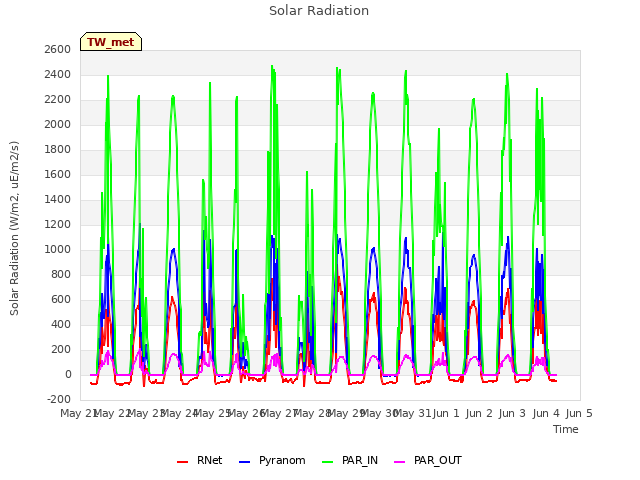Click the Time x-axis label
640x480 pixels.
566,429
